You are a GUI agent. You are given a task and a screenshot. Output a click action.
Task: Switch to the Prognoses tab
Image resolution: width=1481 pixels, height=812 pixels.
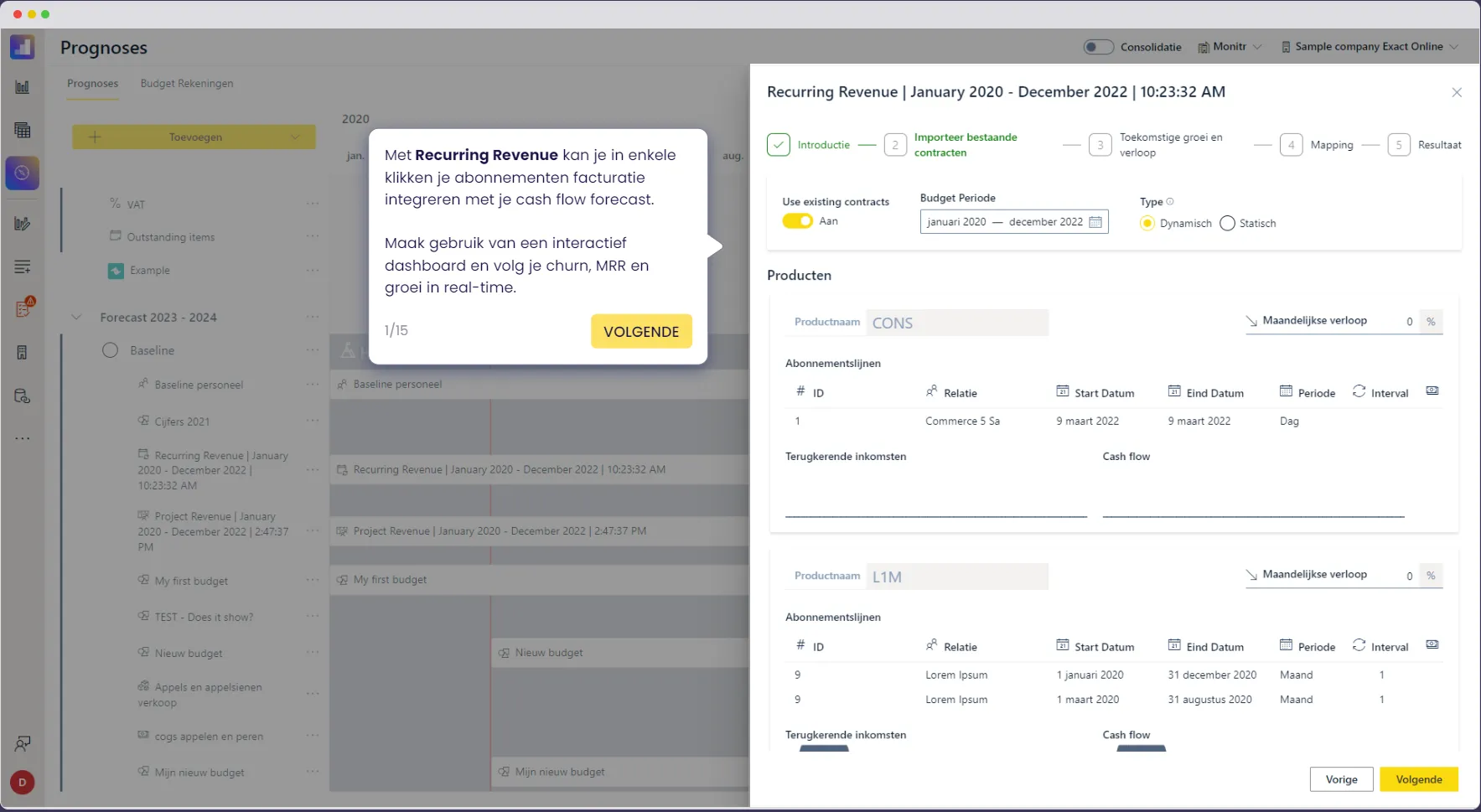click(92, 84)
